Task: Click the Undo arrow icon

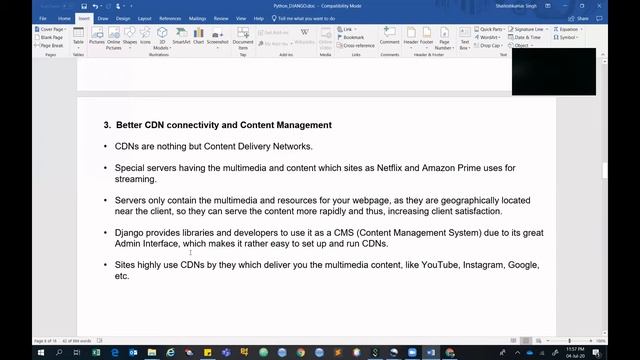Action: coord(95,6)
